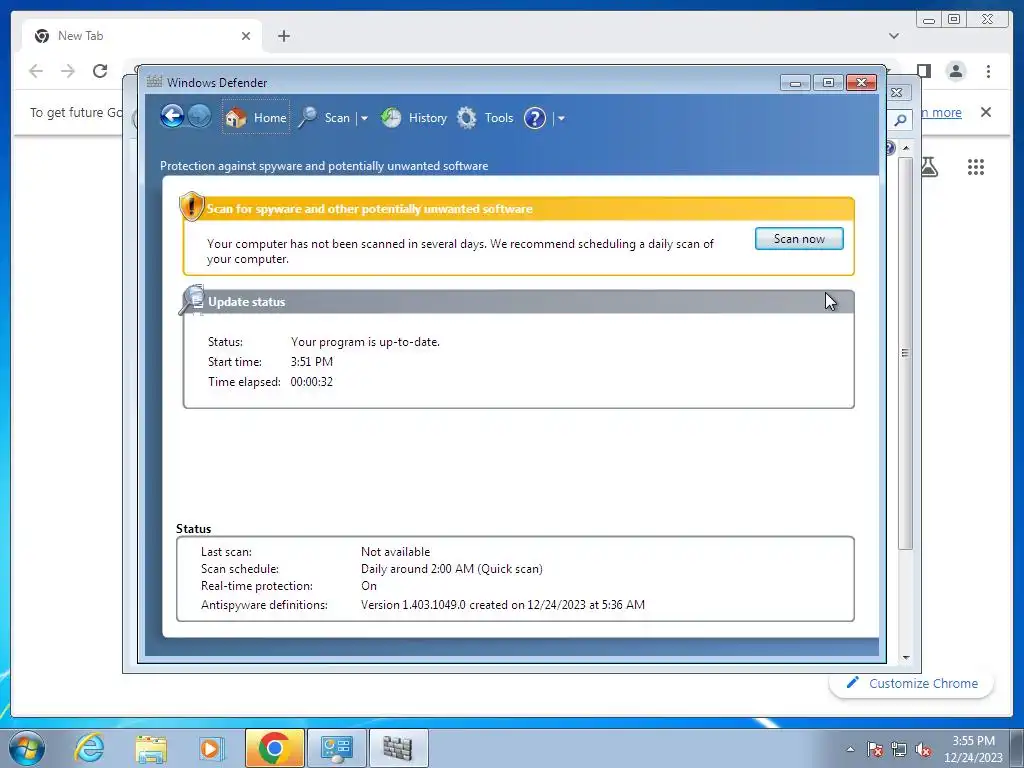The width and height of the screenshot is (1024, 768).
Task: Select Real-time protection value "On"
Action: 368,585
